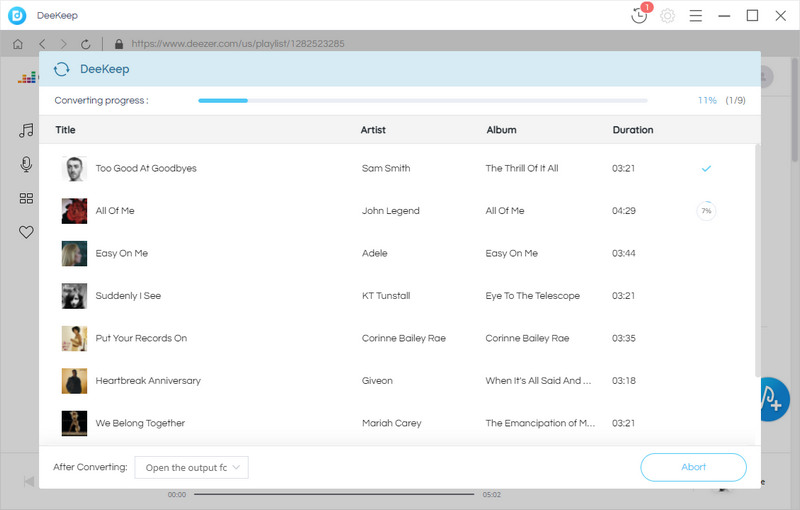Click the Artist column header
The image size is (800, 510).
pyautogui.click(x=373, y=130)
